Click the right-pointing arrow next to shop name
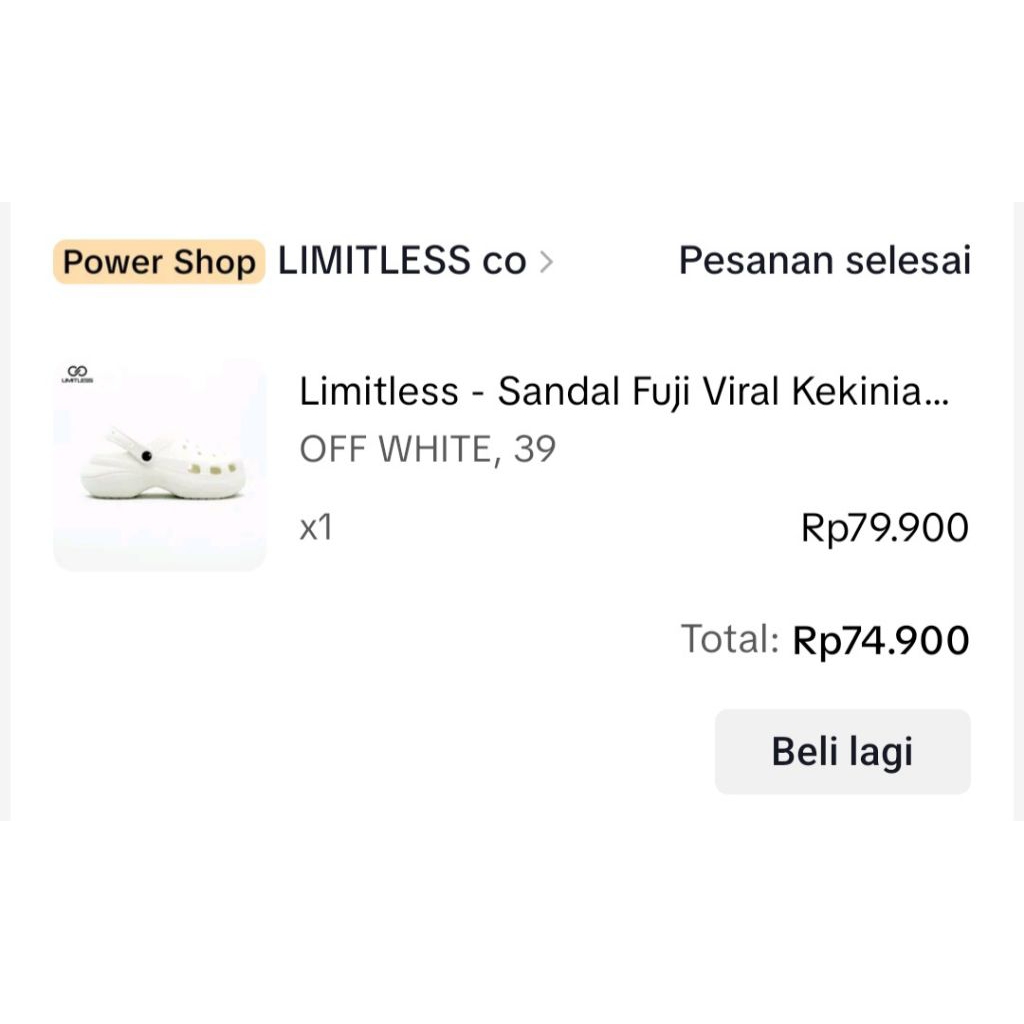The image size is (1024, 1024). coord(547,261)
